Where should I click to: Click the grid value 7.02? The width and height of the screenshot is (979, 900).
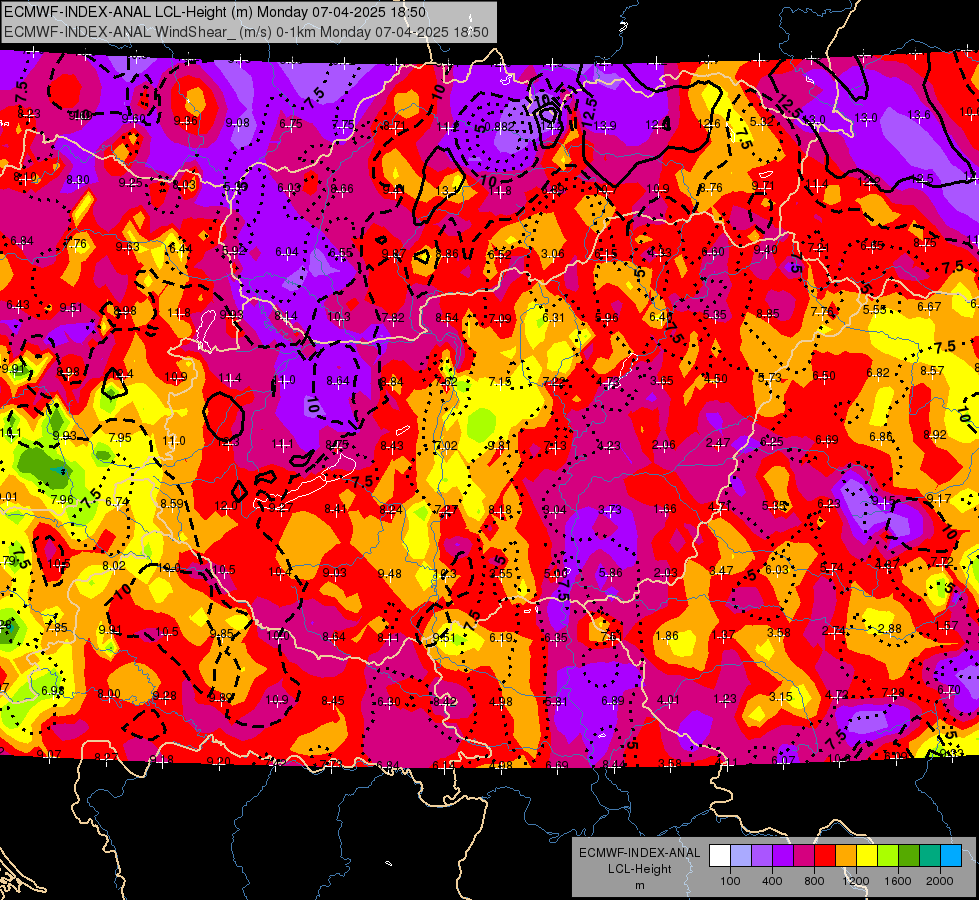click(x=446, y=446)
